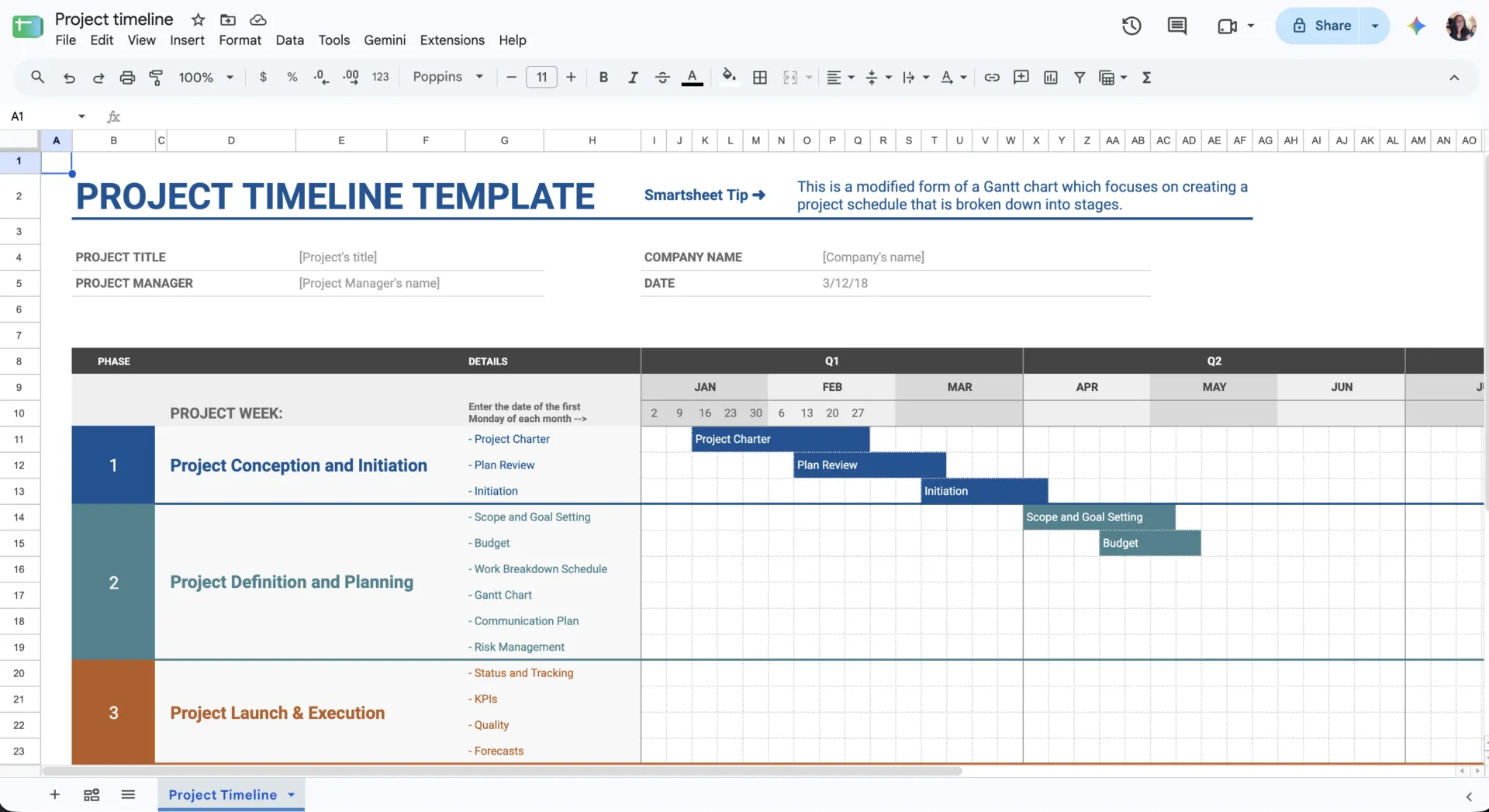Open the Share options arrow
This screenshot has width=1489, height=812.
[1375, 26]
